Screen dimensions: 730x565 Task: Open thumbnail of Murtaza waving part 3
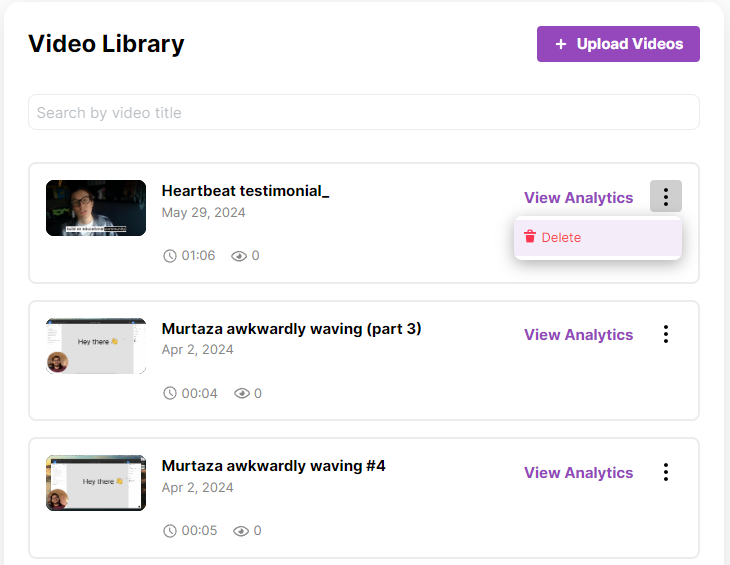click(x=96, y=346)
